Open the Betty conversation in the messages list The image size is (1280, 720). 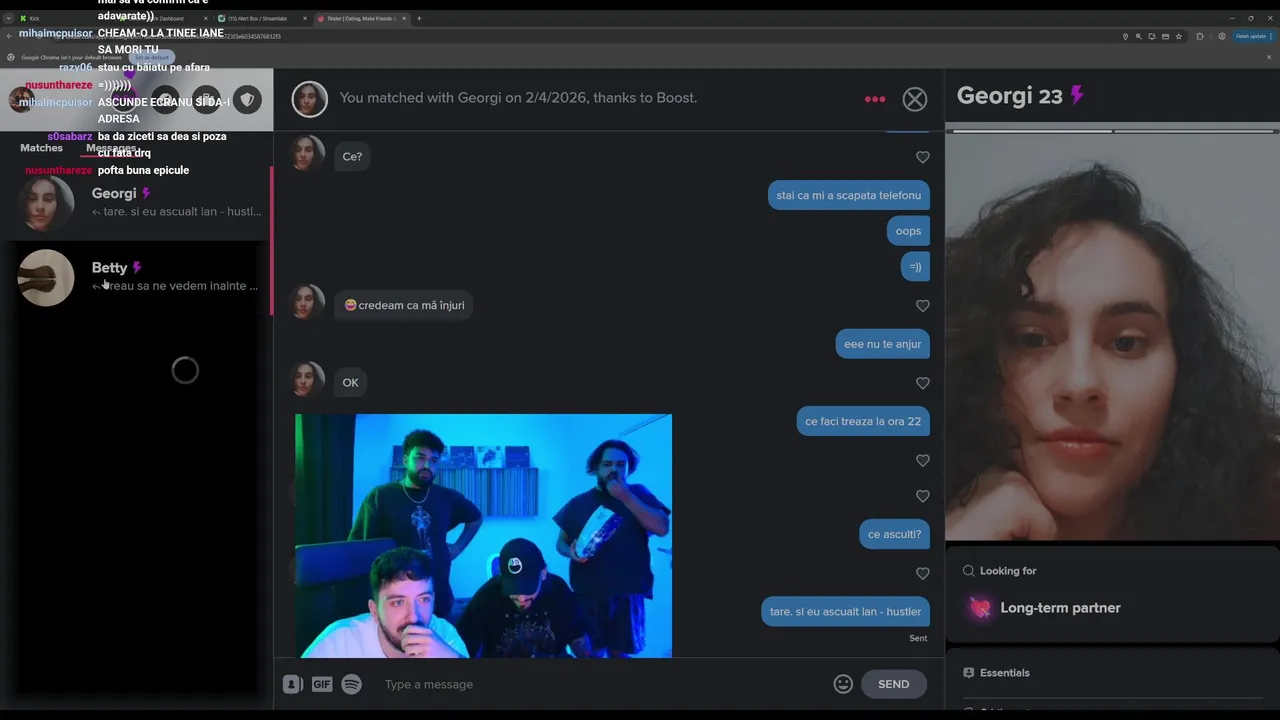point(136,277)
